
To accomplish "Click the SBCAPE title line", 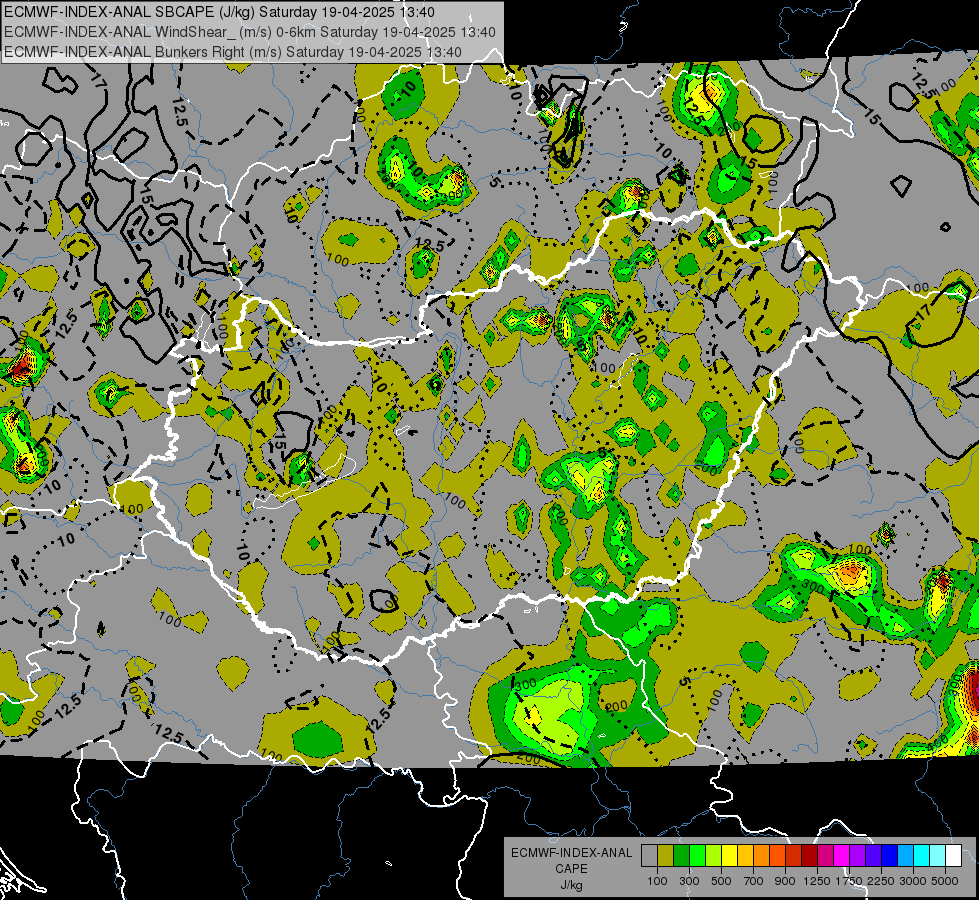I will click(x=219, y=12).
